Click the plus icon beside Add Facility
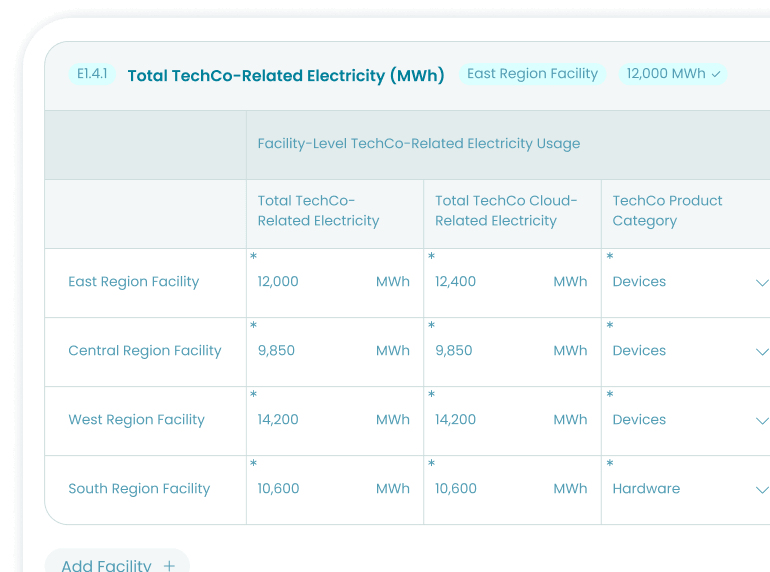This screenshot has height=572, width=770. click(169, 566)
